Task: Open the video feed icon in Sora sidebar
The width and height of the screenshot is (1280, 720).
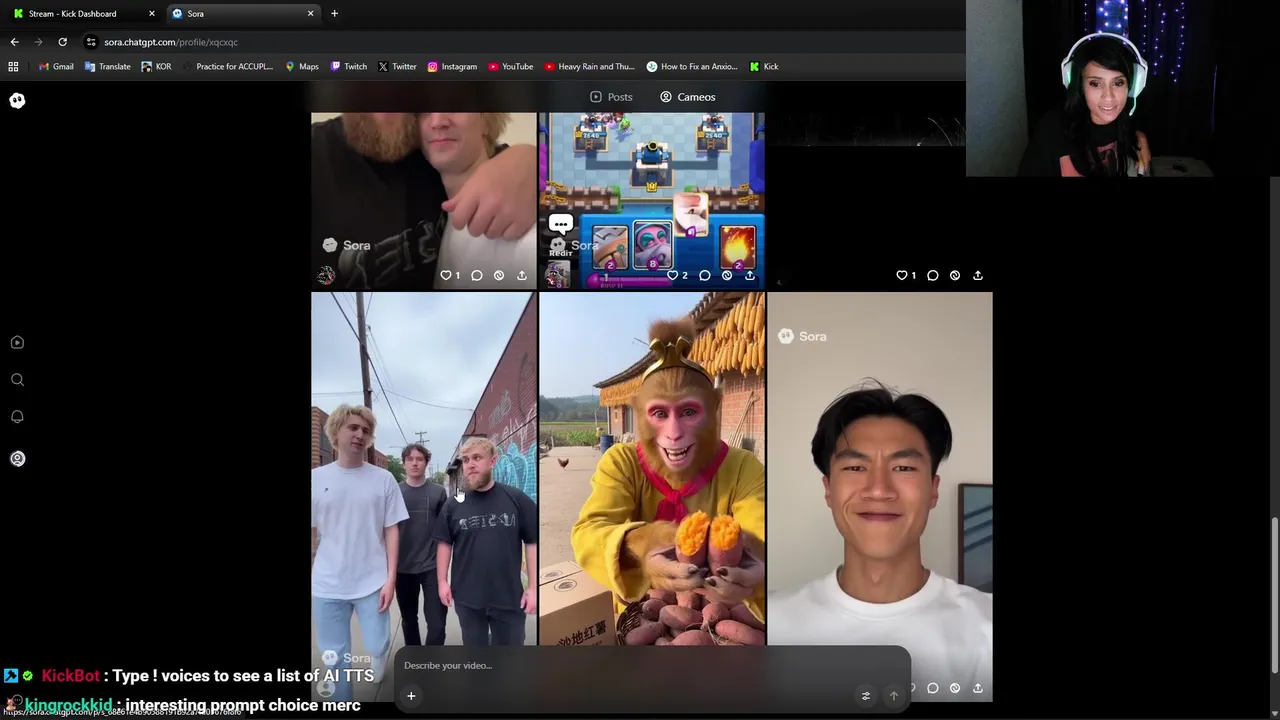Action: coord(17,342)
